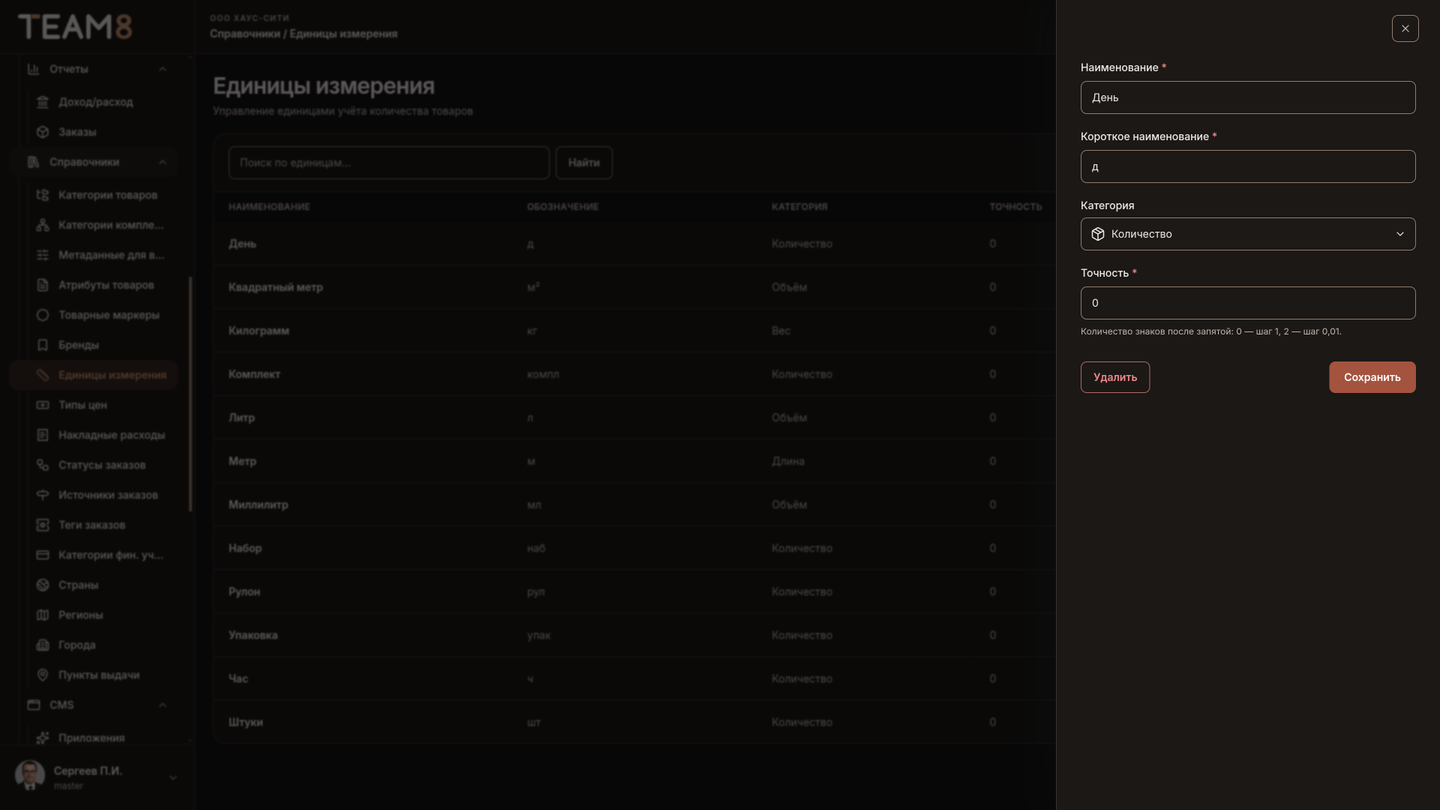Expand the user menu for Сергеев П.И.

tap(172, 778)
